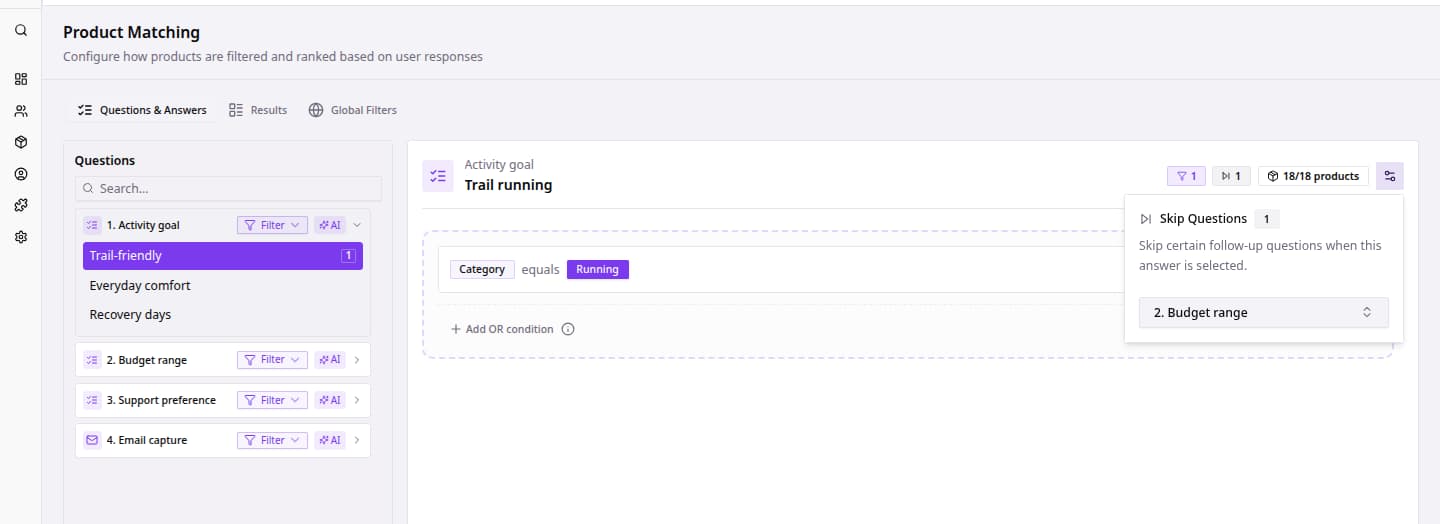
Task: Switch to Questions & Answers tab
Action: pyautogui.click(x=142, y=110)
